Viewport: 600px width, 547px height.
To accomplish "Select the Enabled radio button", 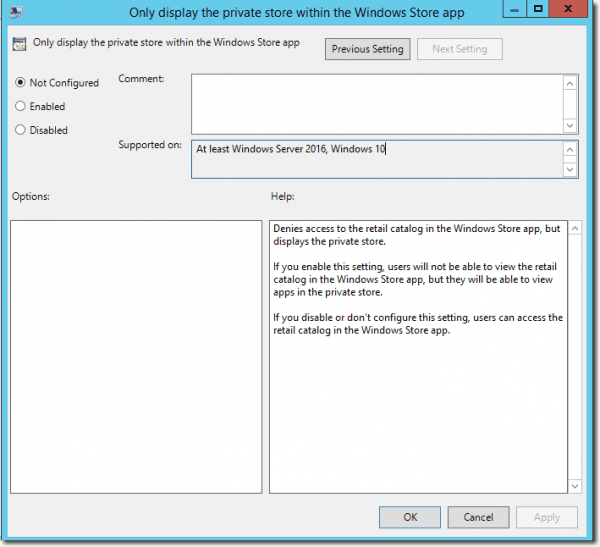I will 20,106.
